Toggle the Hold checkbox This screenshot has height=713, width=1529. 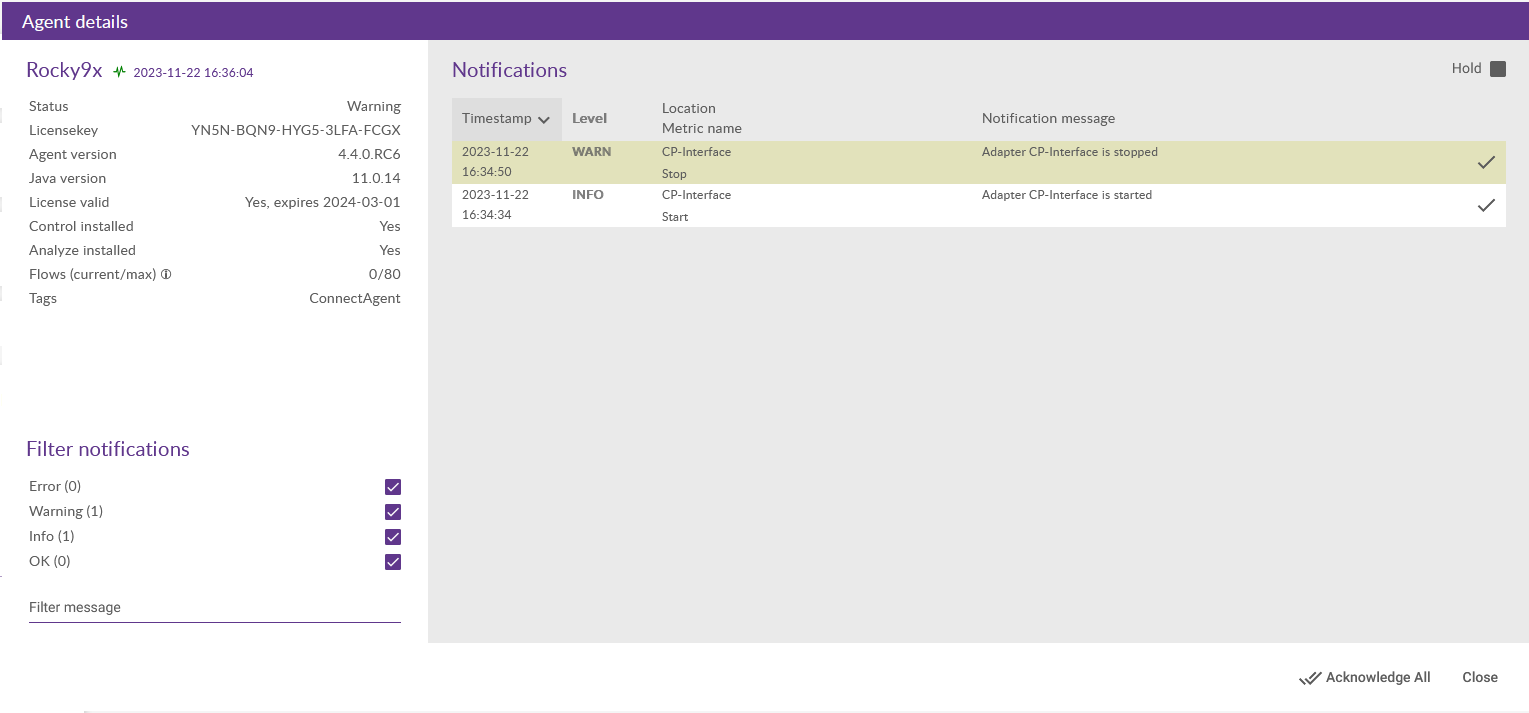[x=1497, y=69]
